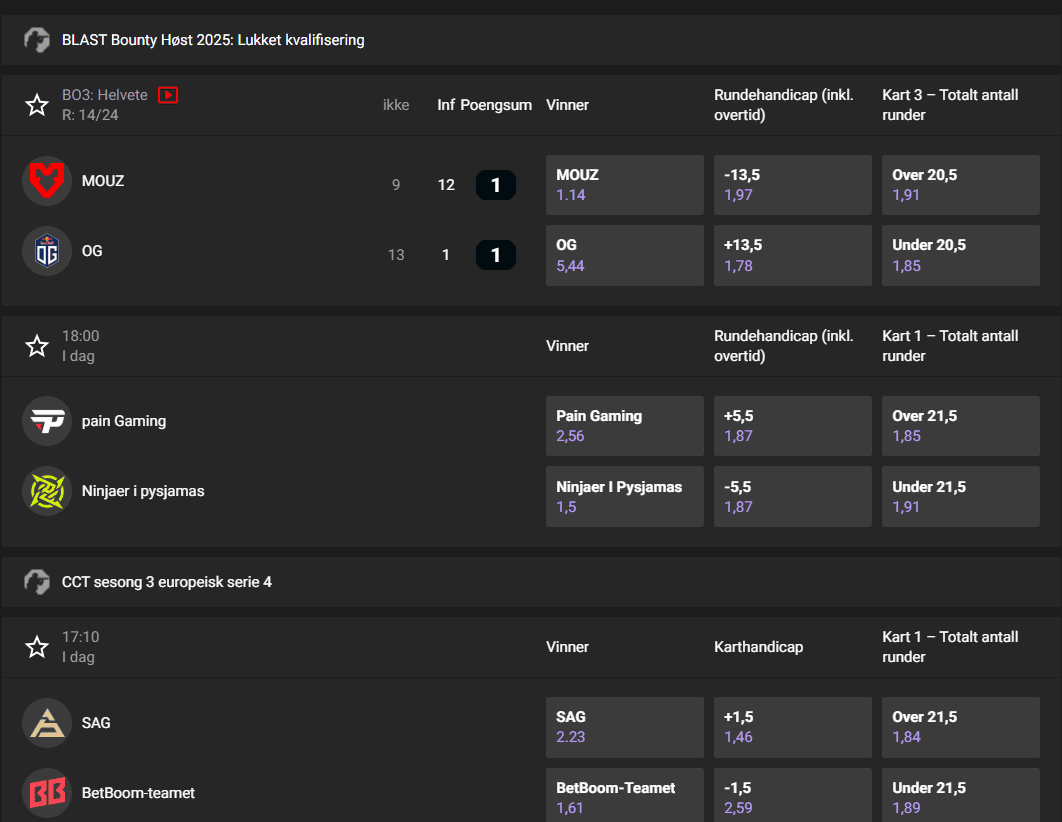Viewport: 1062px width, 822px height.
Task: Click the OG team logo
Action: pos(46,251)
